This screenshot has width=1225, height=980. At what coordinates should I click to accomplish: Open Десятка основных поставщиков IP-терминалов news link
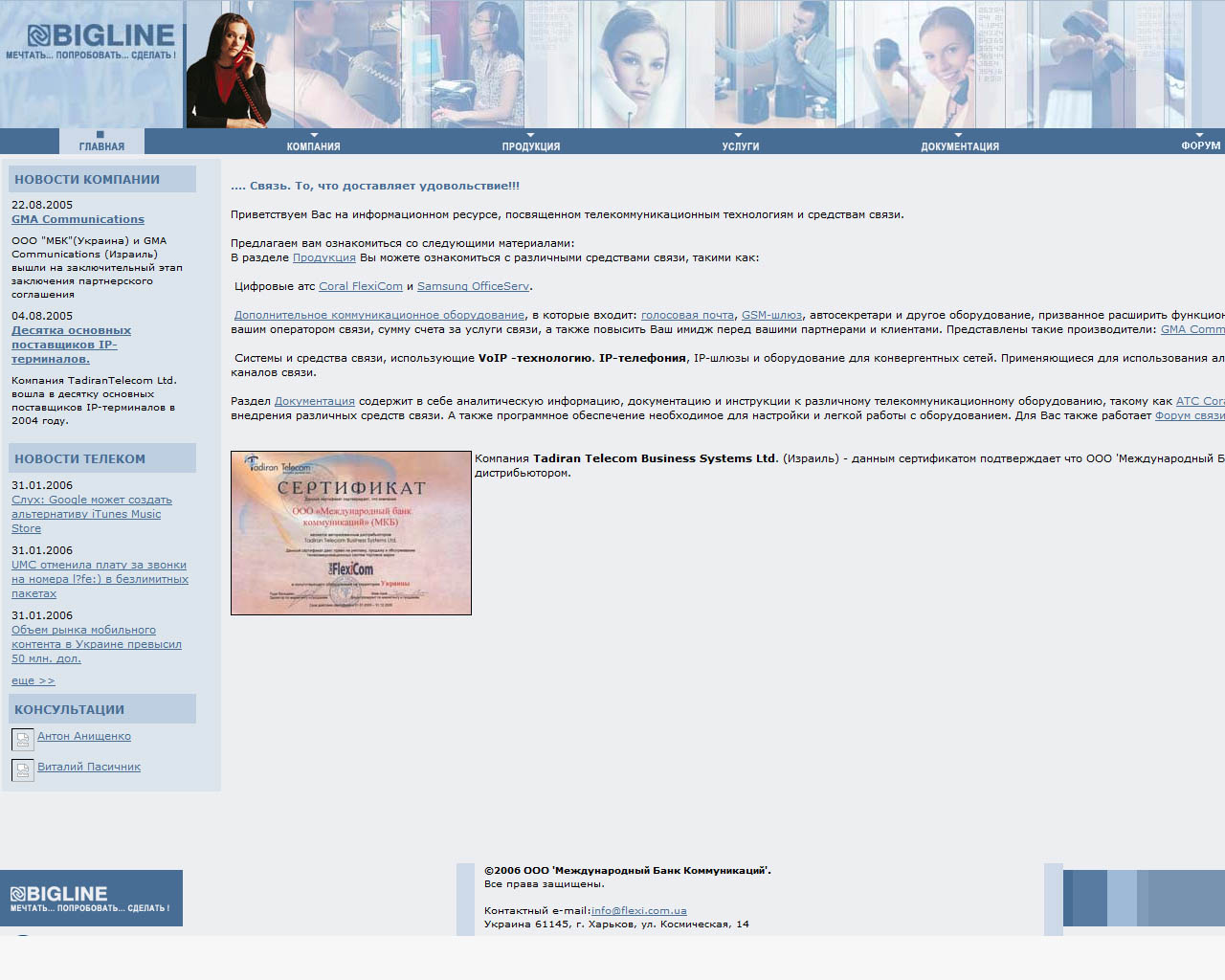click(71, 345)
